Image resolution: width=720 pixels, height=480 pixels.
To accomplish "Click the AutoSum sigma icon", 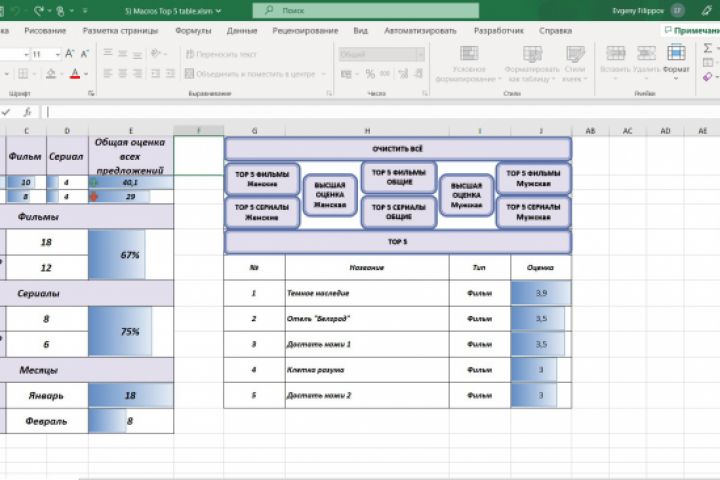I will coord(708,48).
